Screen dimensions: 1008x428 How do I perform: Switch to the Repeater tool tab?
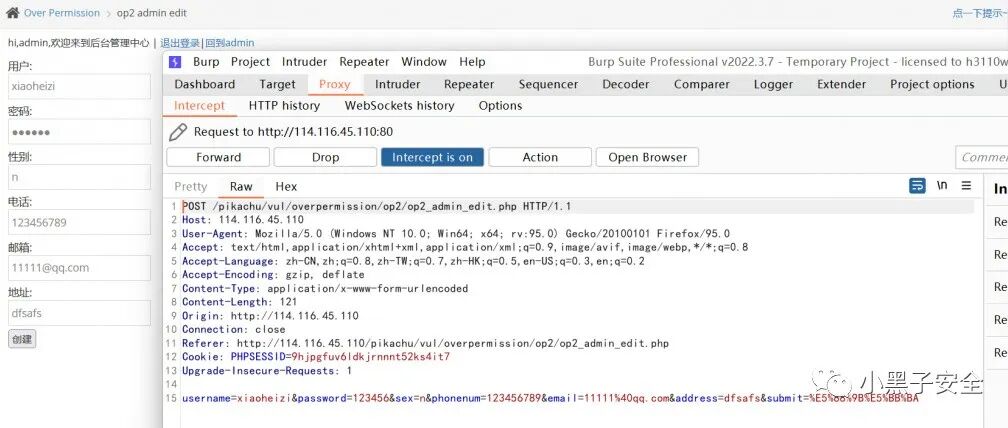[469, 85]
